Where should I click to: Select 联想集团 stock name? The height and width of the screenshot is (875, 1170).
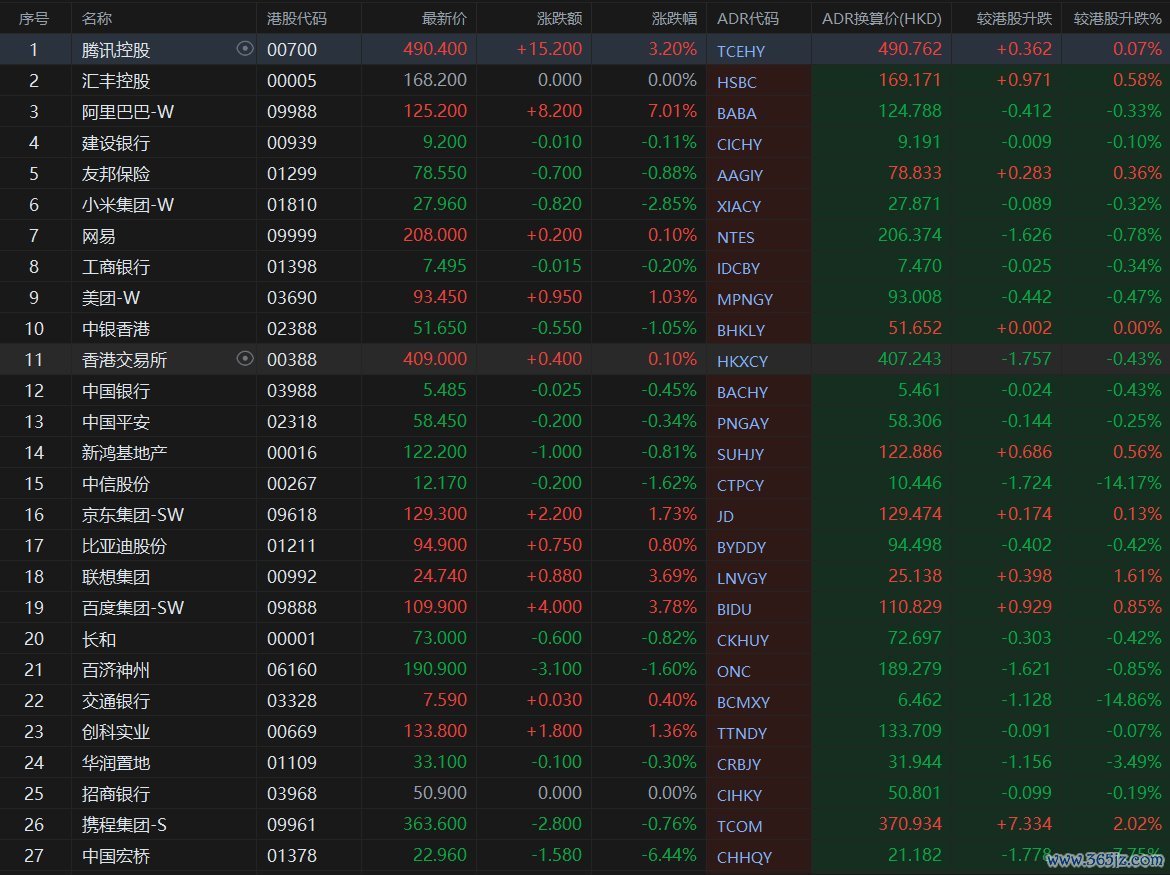(x=116, y=577)
